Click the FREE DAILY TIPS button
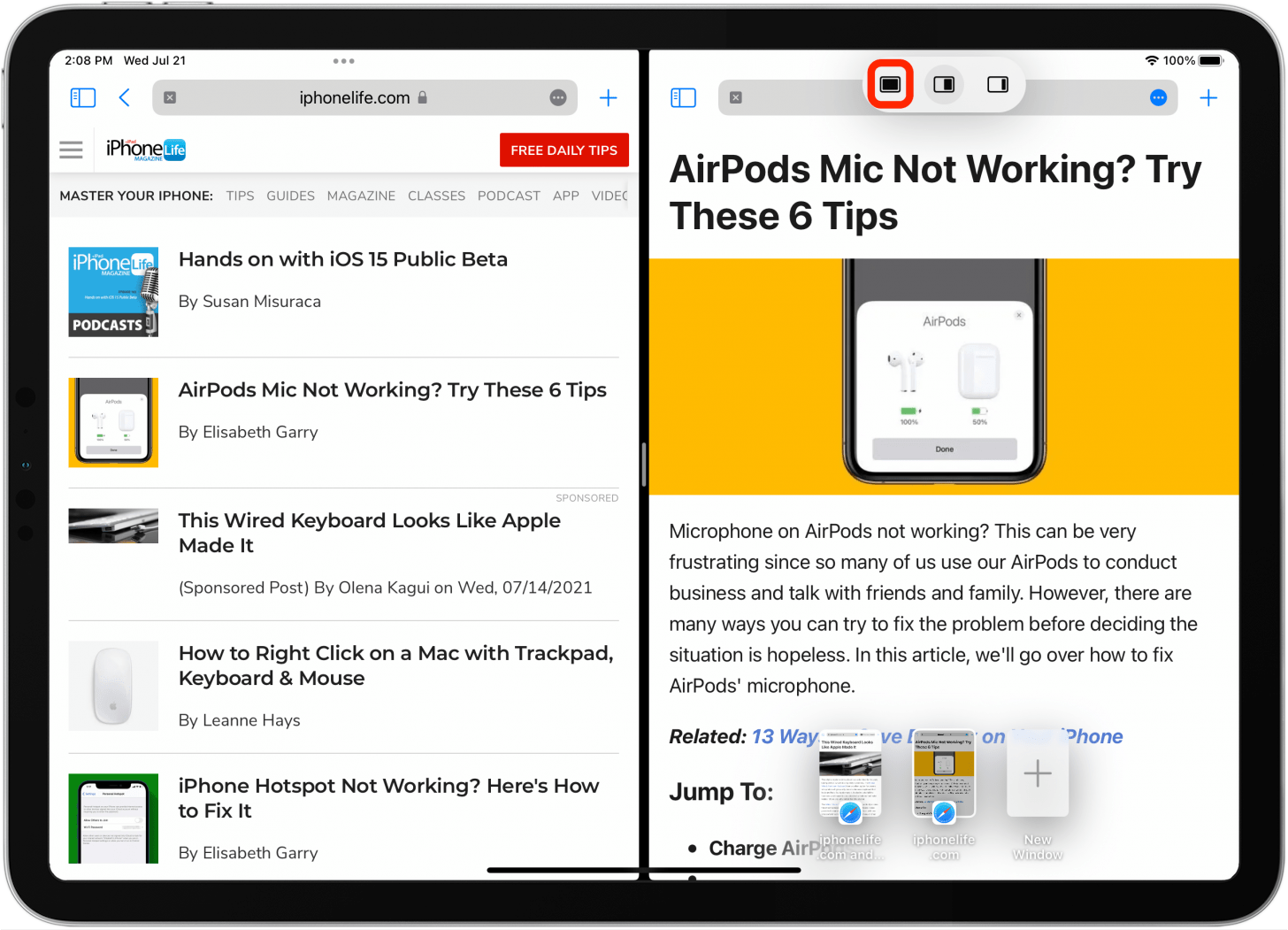The height and width of the screenshot is (930, 1288). (x=564, y=150)
